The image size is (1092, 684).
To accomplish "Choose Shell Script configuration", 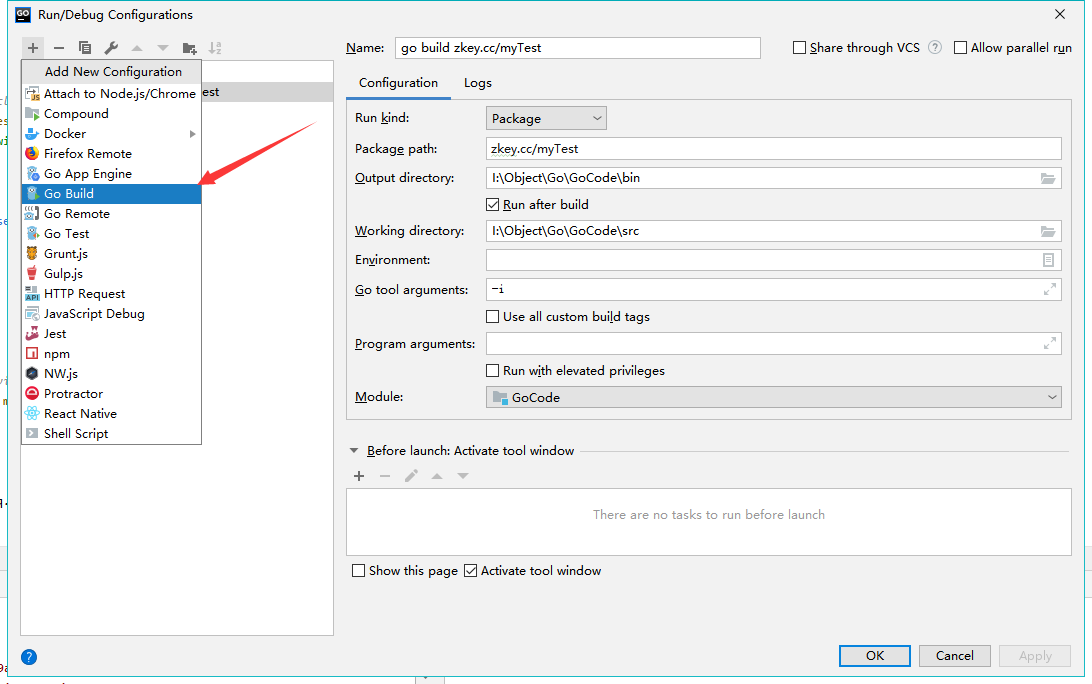I will 111,434.
